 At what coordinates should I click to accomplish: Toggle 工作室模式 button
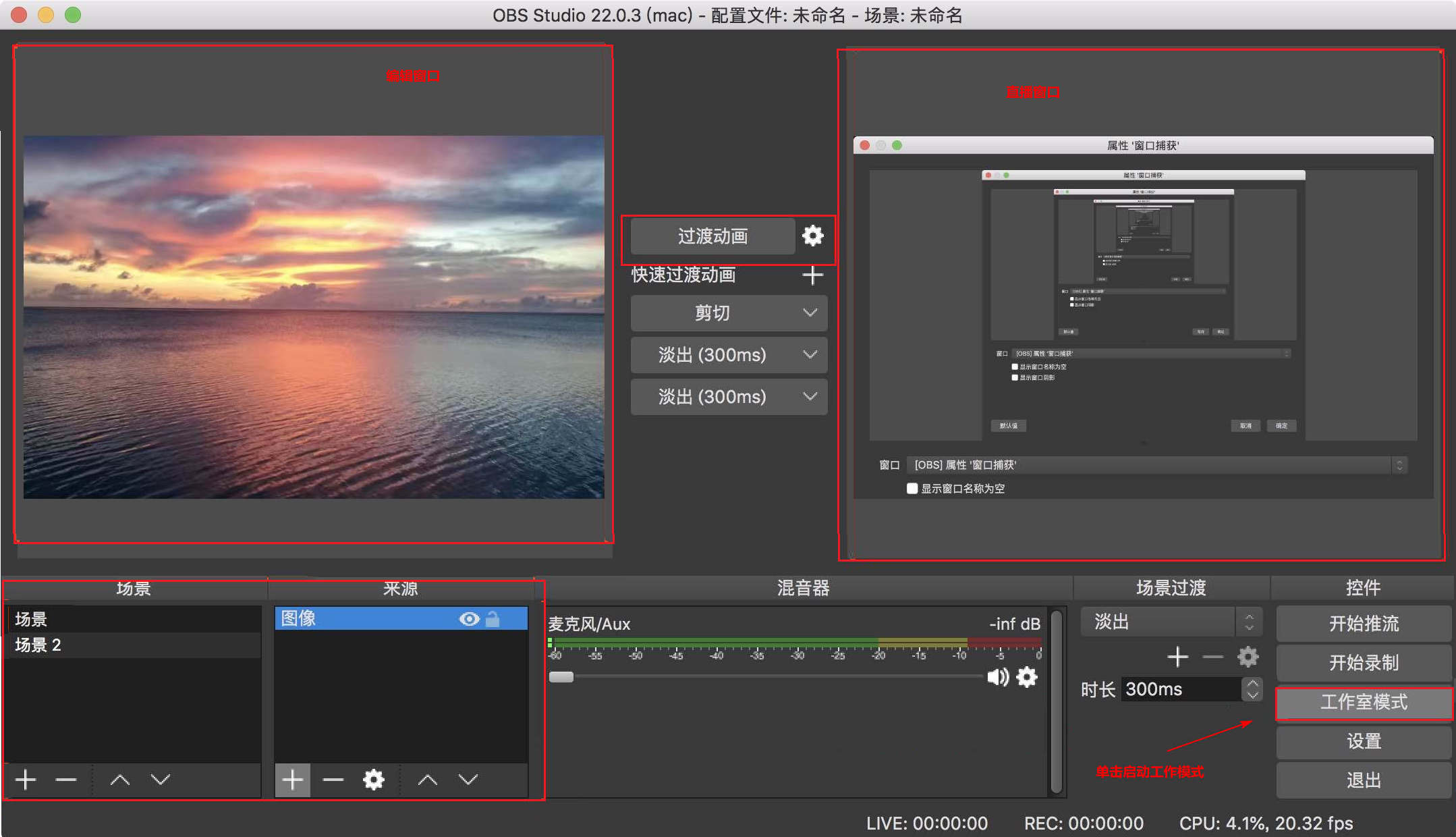[x=1363, y=702]
